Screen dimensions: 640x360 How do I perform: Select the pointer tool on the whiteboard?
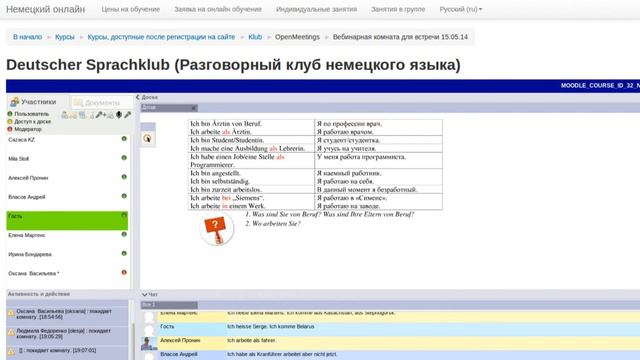coord(147,139)
